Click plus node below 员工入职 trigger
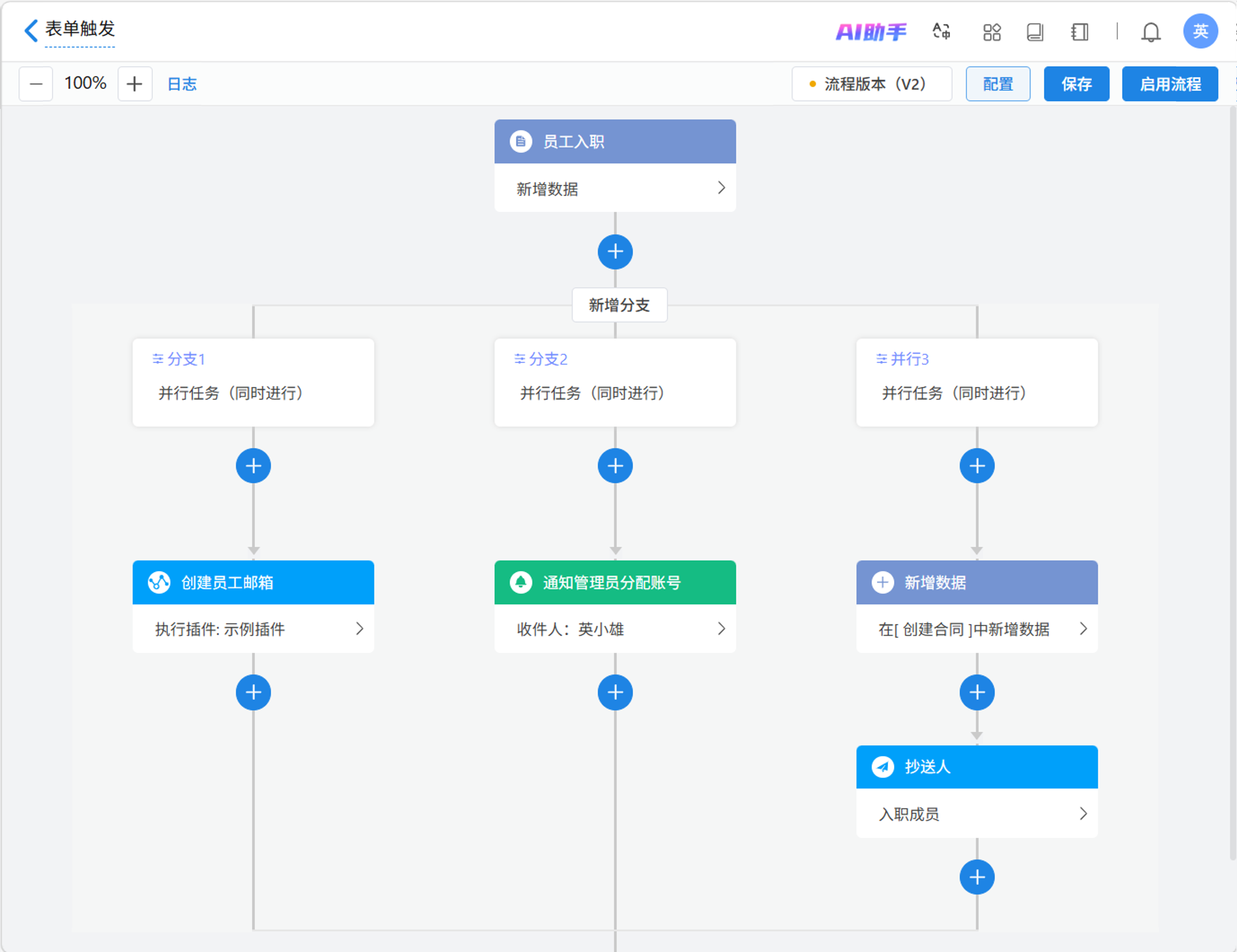Screen dimensions: 1237x952 (x=615, y=252)
